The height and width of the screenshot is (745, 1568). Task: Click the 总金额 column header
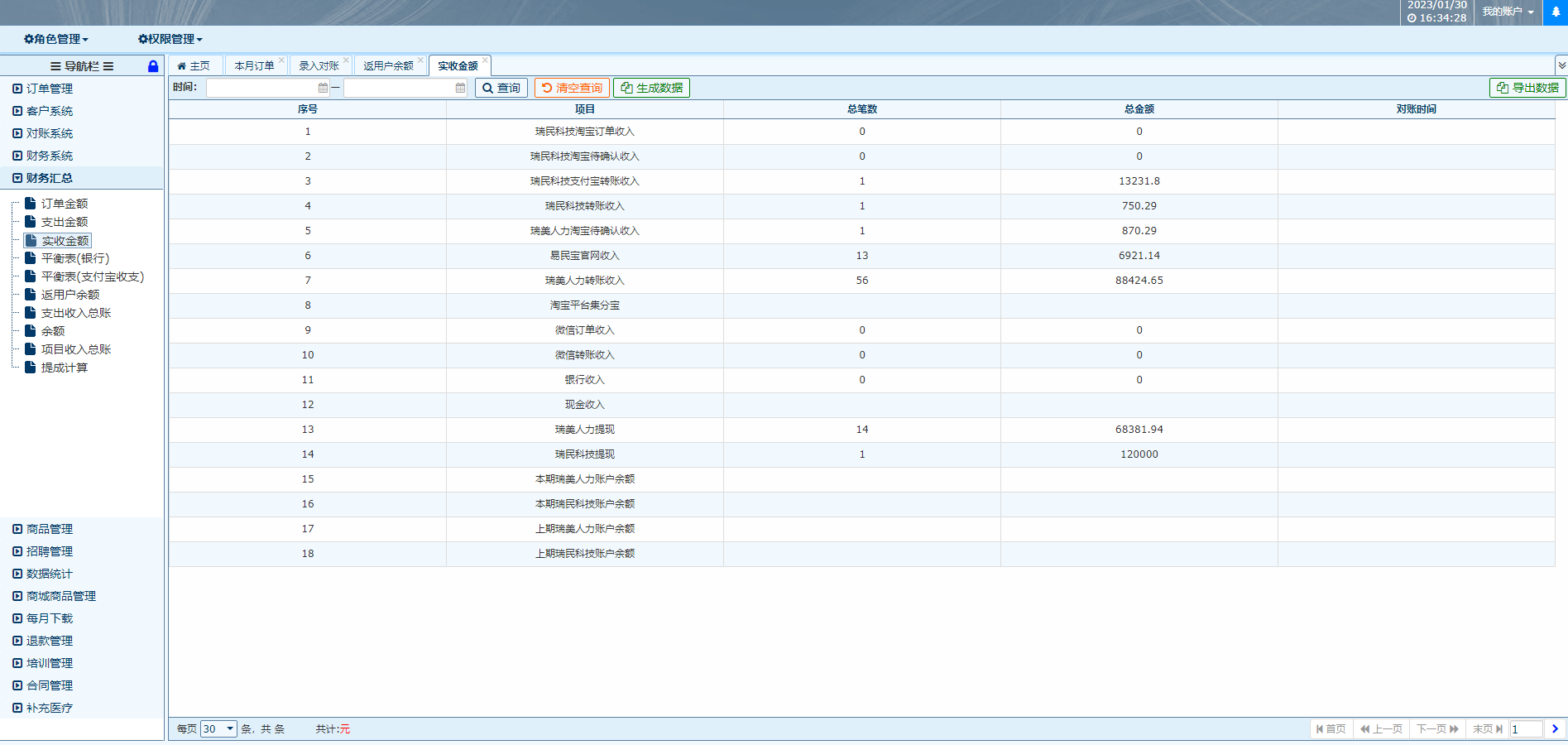coord(1139,109)
